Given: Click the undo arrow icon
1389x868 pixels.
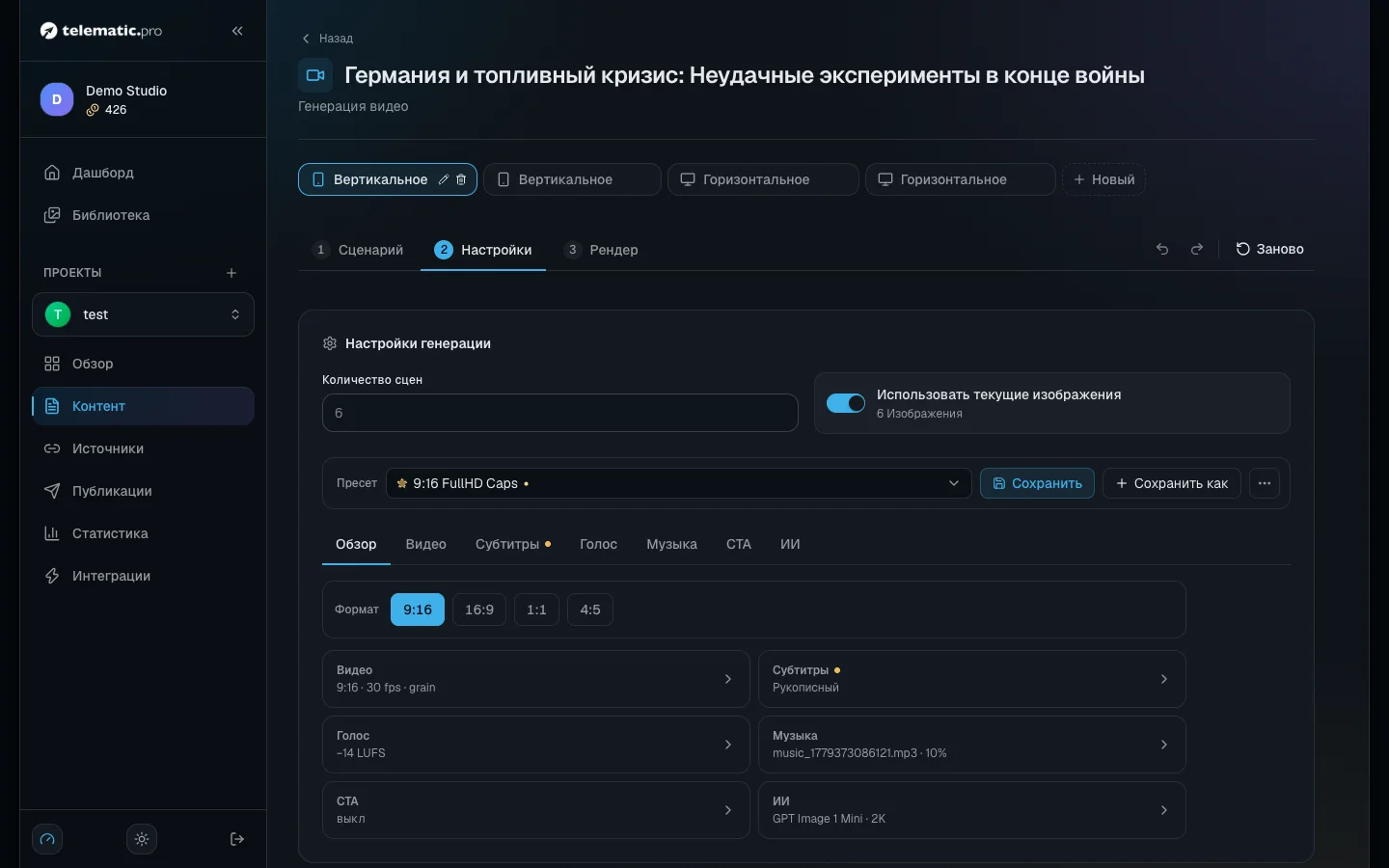Looking at the screenshot, I should coord(1162,249).
